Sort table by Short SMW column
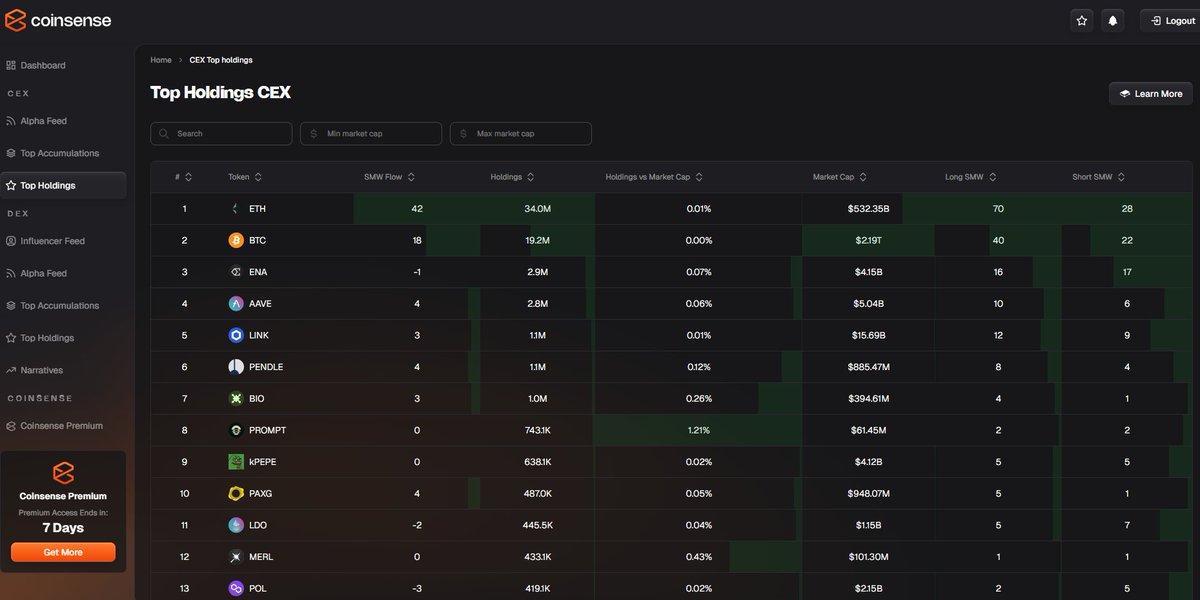The height and width of the screenshot is (600, 1200). coord(1098,177)
